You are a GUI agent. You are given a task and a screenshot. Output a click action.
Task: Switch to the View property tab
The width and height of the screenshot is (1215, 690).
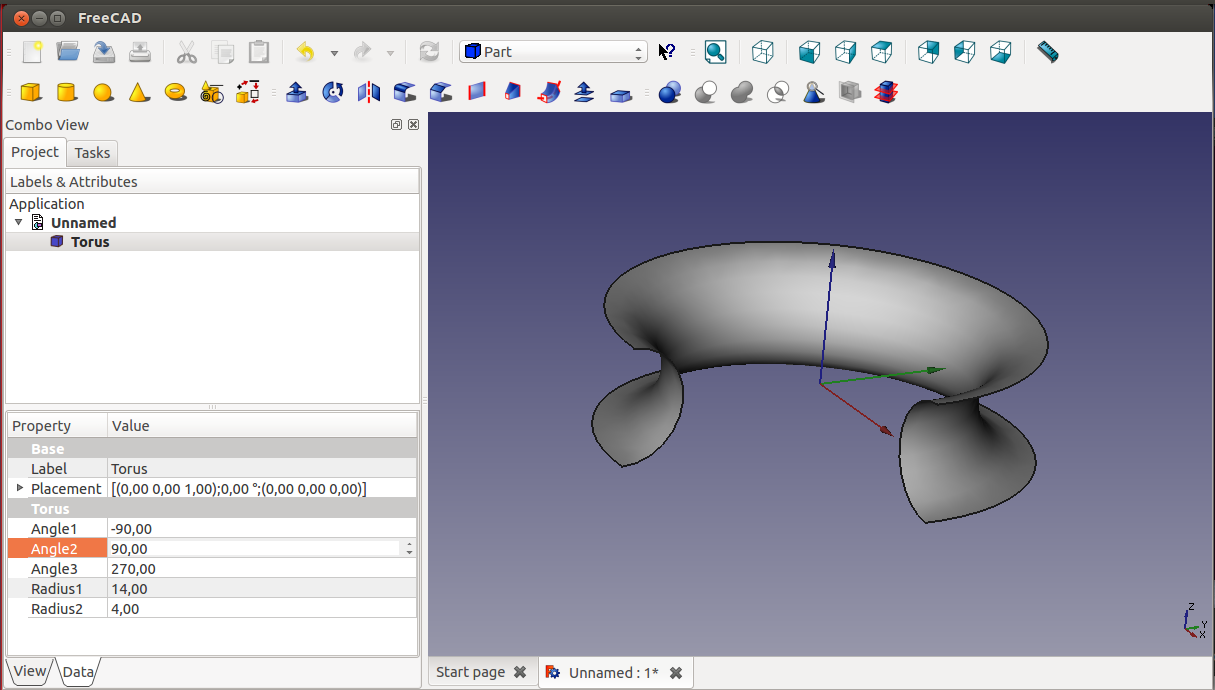29,671
